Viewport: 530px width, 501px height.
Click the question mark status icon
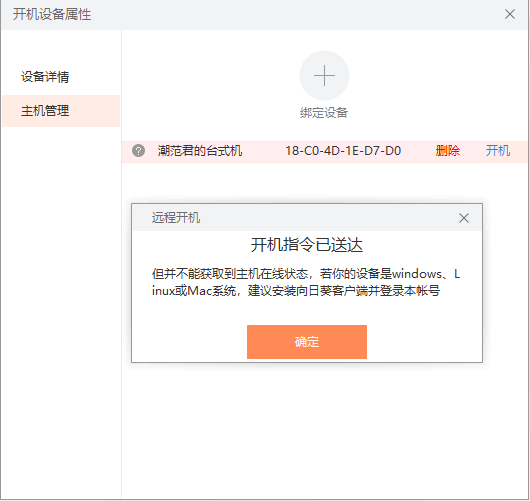[139, 151]
